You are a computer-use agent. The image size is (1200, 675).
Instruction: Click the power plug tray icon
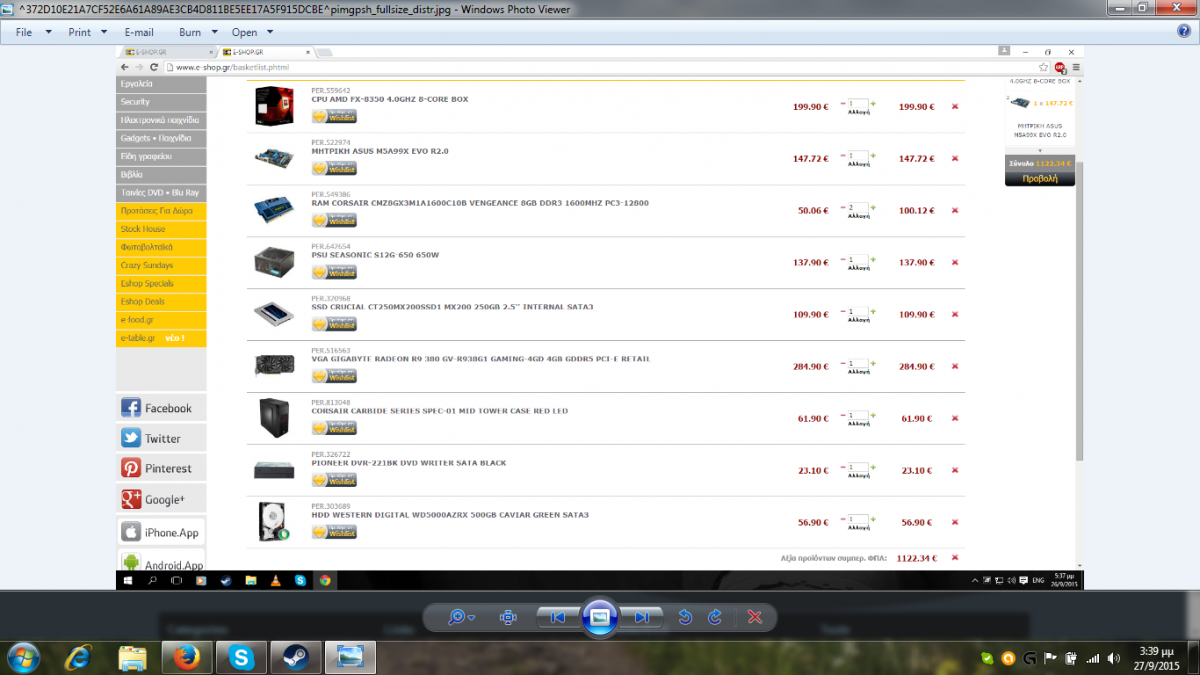[1070, 658]
